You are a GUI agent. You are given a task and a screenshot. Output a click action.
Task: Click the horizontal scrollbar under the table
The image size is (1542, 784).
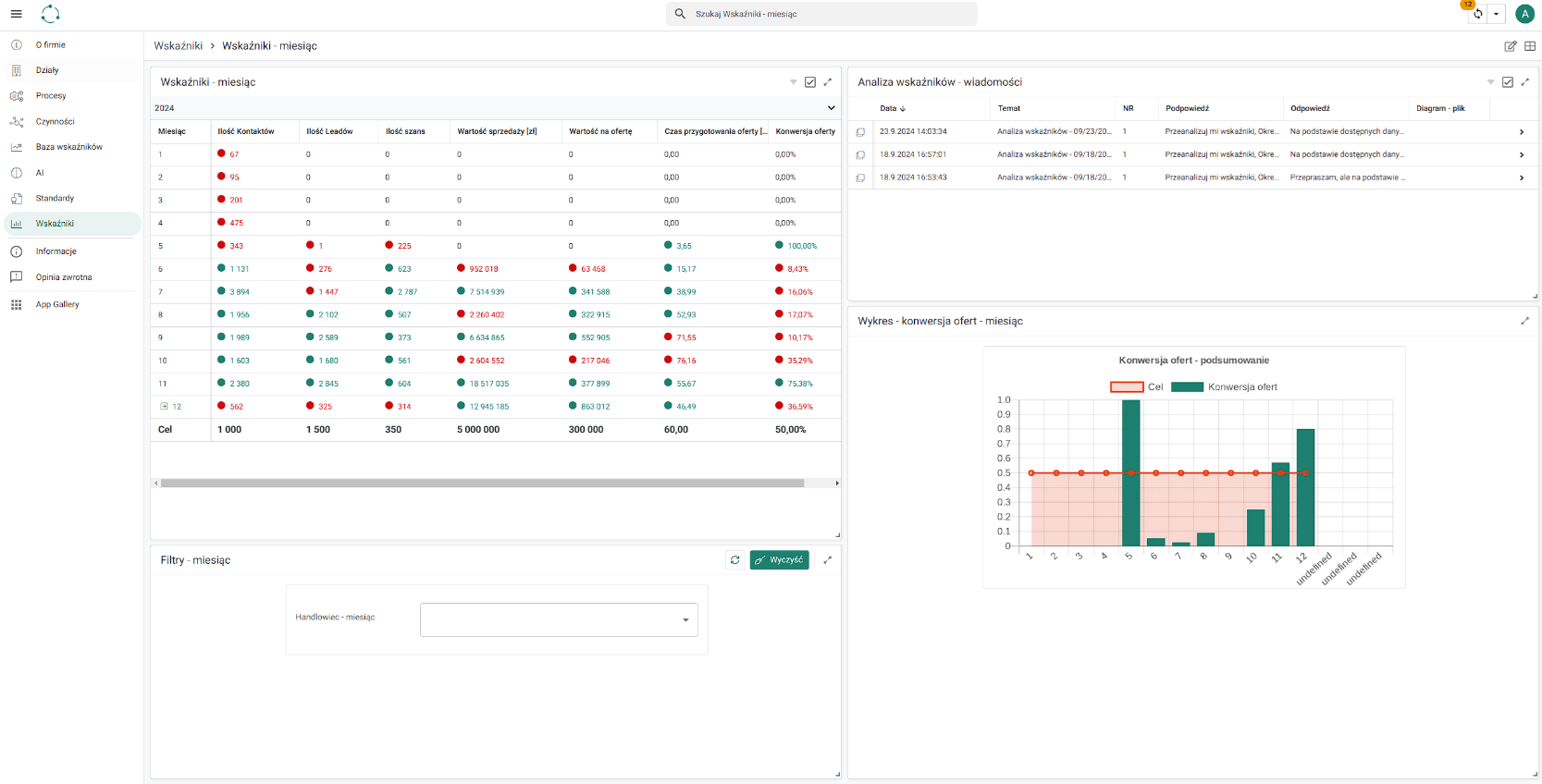(x=482, y=483)
